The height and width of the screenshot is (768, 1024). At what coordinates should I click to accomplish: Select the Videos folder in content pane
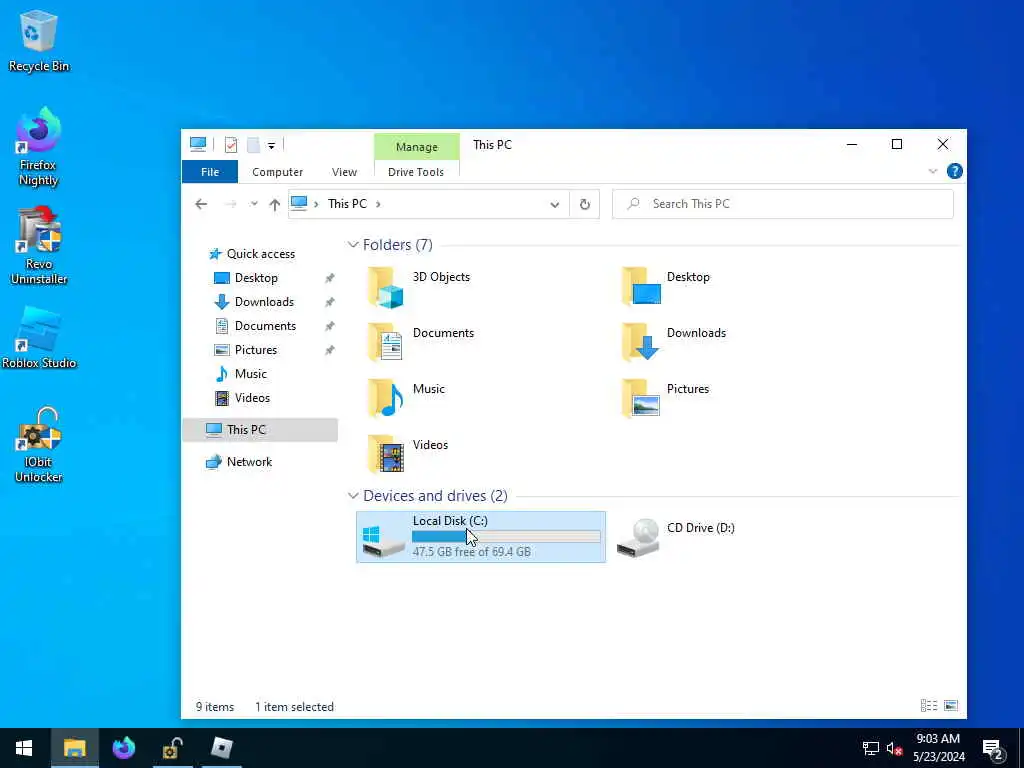[x=408, y=455]
